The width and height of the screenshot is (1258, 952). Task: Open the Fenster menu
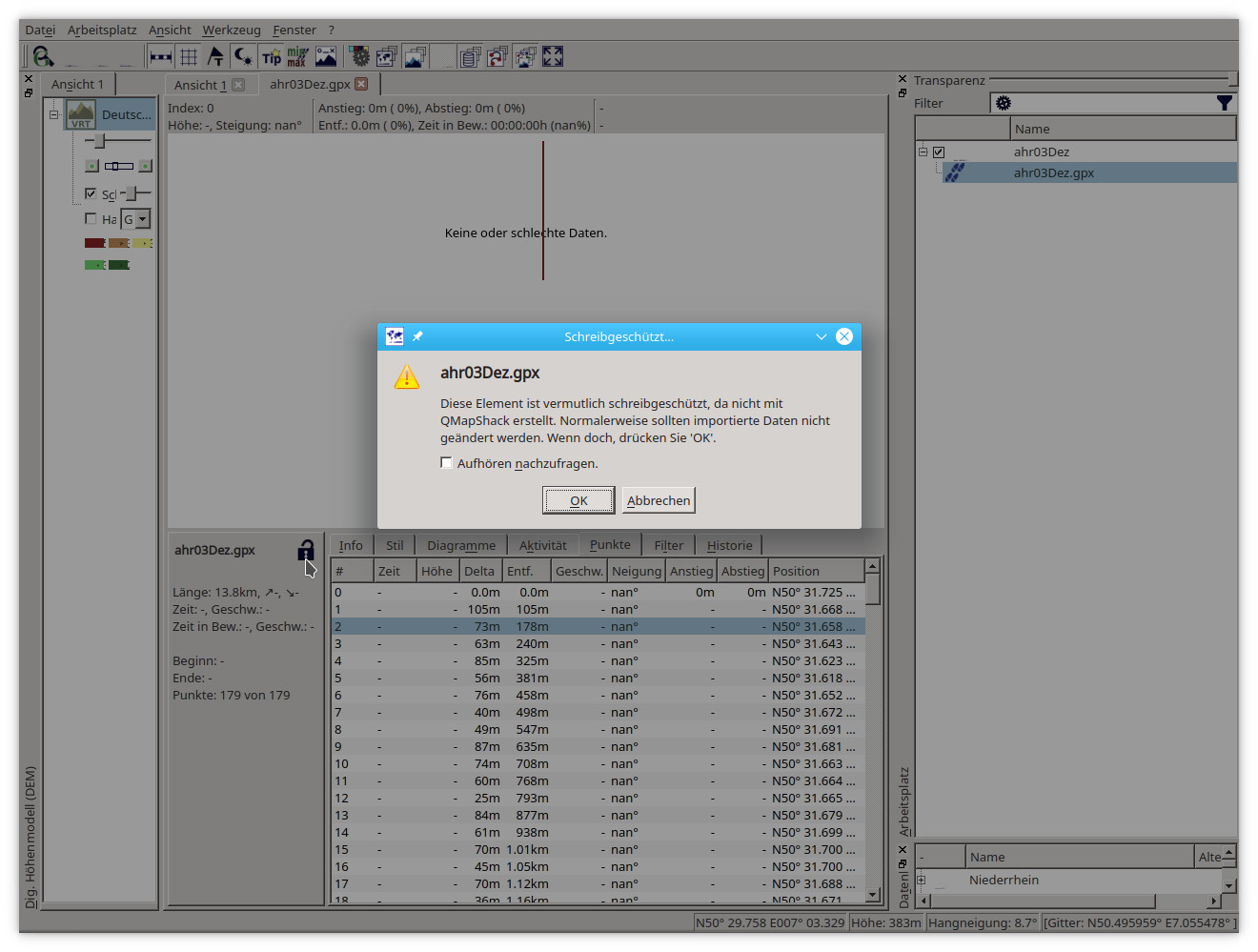click(x=294, y=30)
